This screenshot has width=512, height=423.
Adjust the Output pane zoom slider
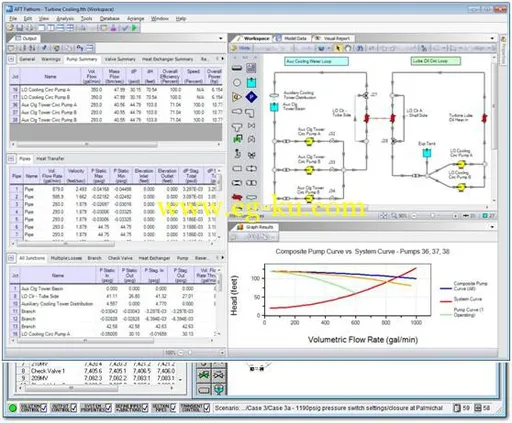[190, 353]
